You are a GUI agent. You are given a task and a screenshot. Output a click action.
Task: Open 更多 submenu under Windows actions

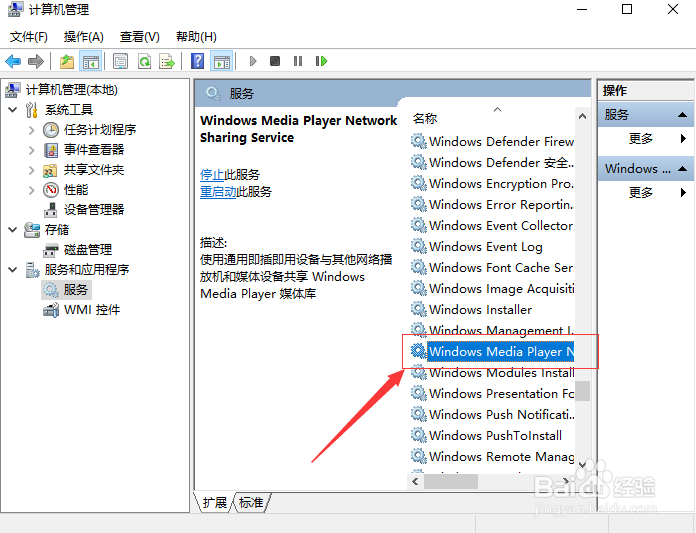point(641,193)
